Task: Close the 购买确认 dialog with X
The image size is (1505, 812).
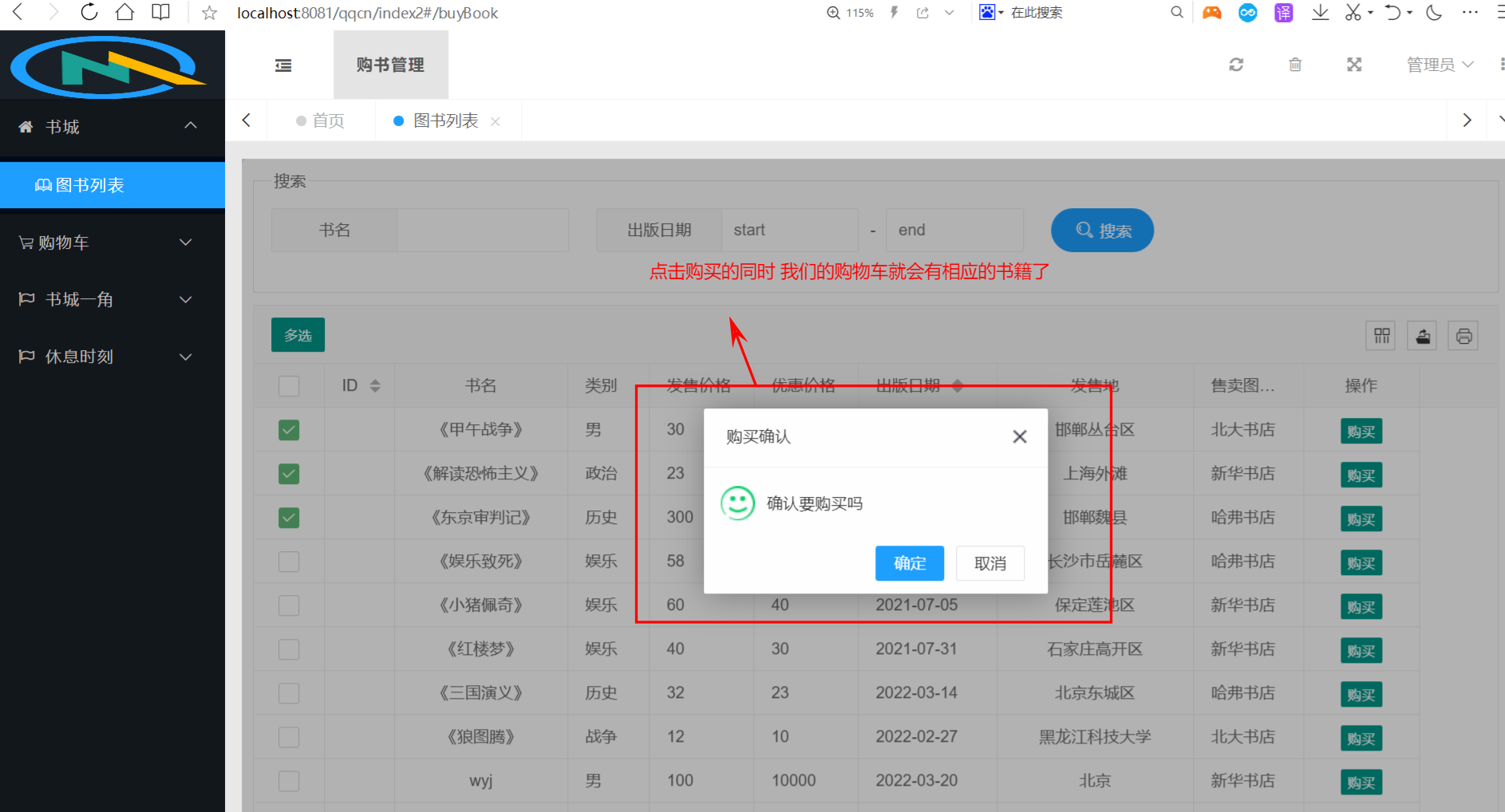Action: click(x=1019, y=436)
